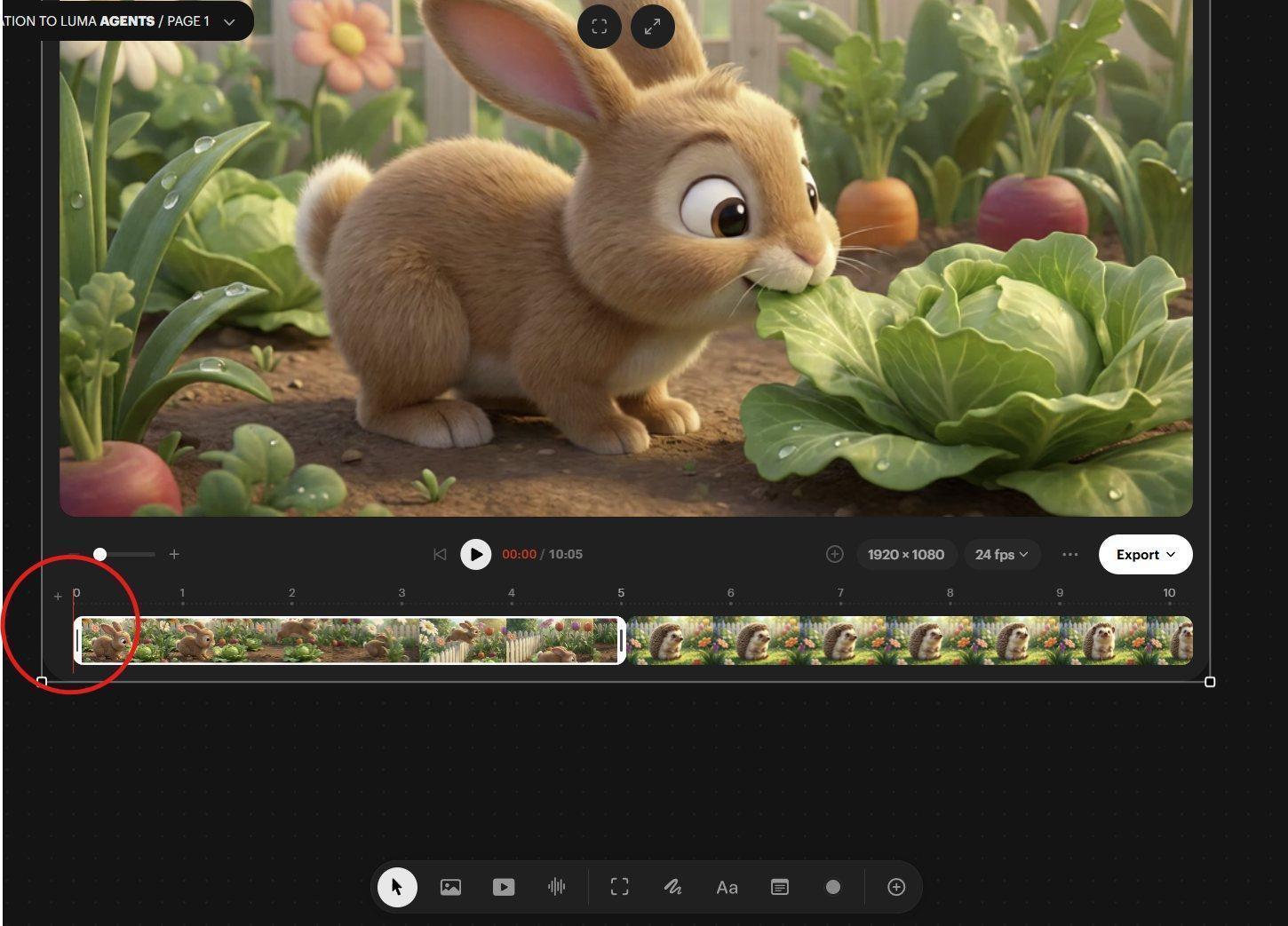Open the circled plus menu in the bottom toolbar
This screenshot has height=926, width=1288.
(x=896, y=887)
